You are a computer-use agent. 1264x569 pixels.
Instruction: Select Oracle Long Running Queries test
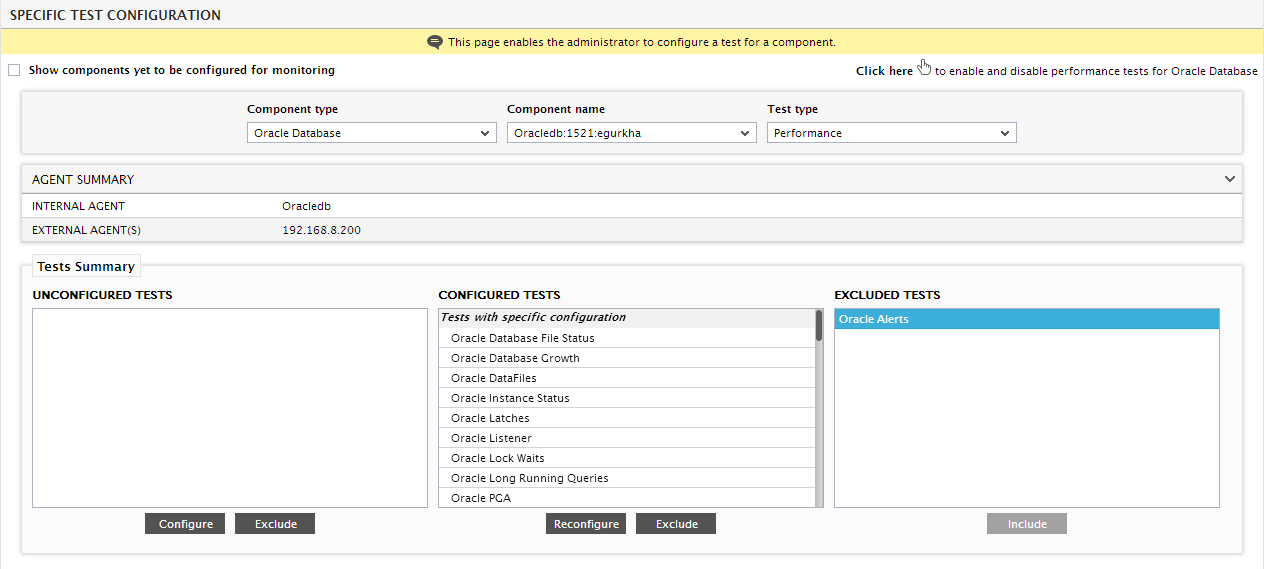click(x=627, y=478)
